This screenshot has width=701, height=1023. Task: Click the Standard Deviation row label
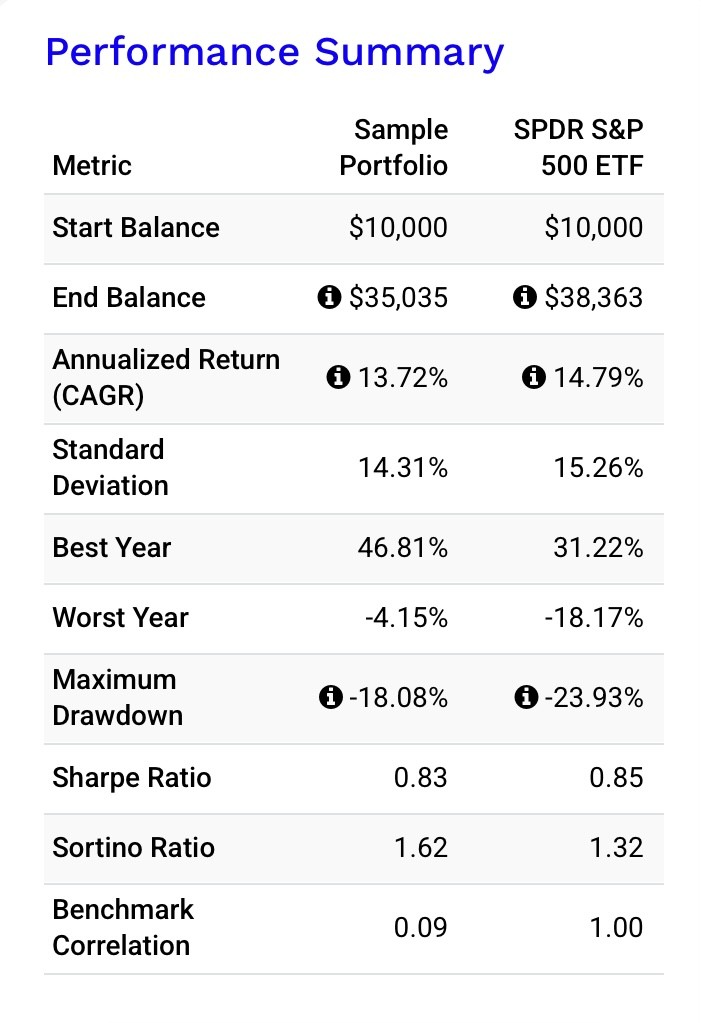[110, 467]
